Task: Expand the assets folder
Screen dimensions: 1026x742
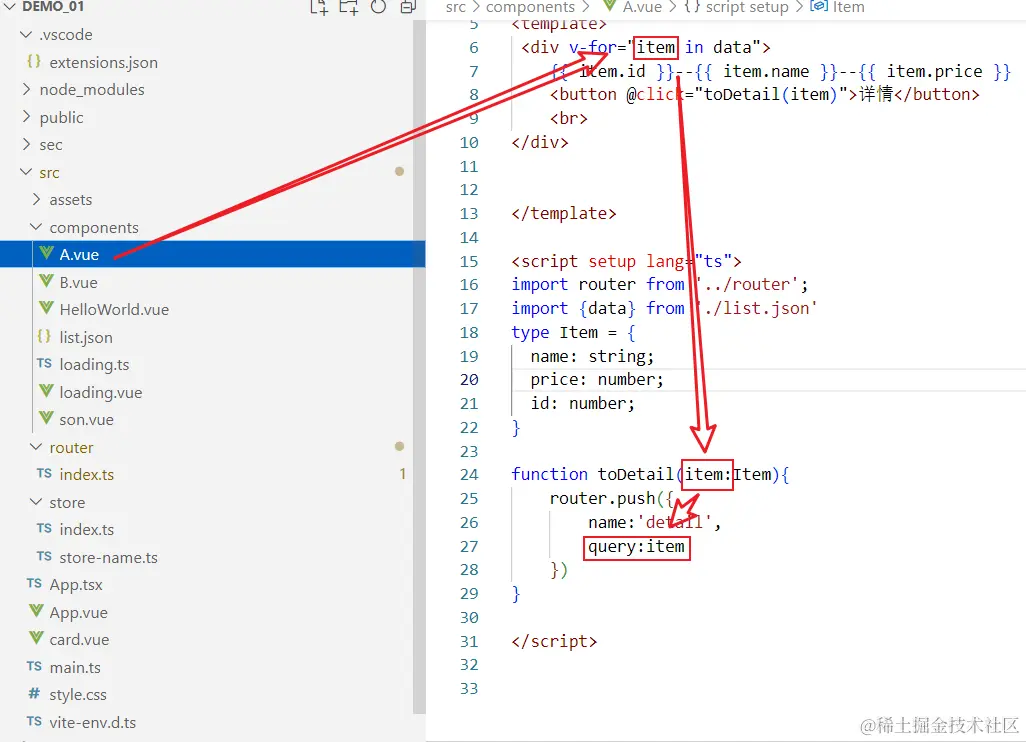Action: point(36,199)
